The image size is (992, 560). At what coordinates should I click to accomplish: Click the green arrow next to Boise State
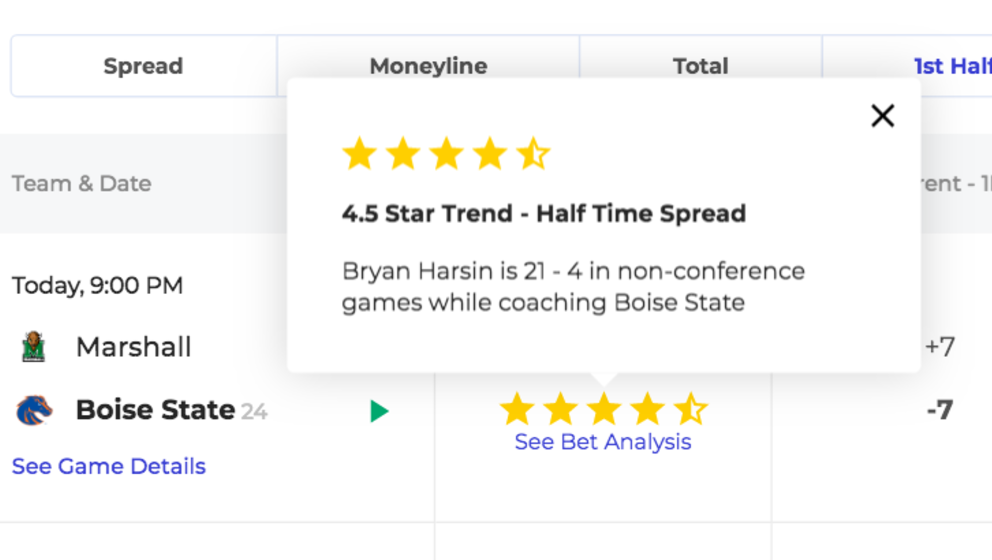(379, 411)
